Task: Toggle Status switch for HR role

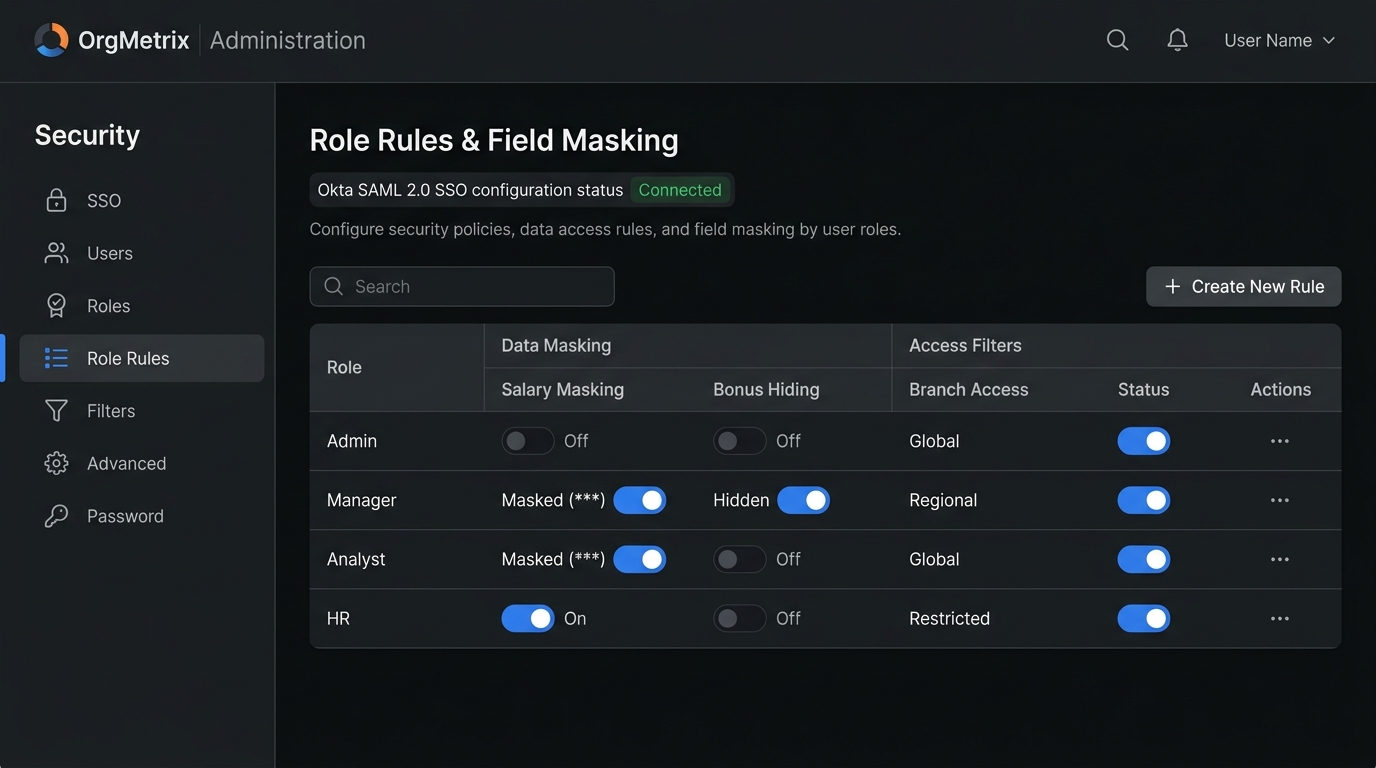Action: 1144,618
